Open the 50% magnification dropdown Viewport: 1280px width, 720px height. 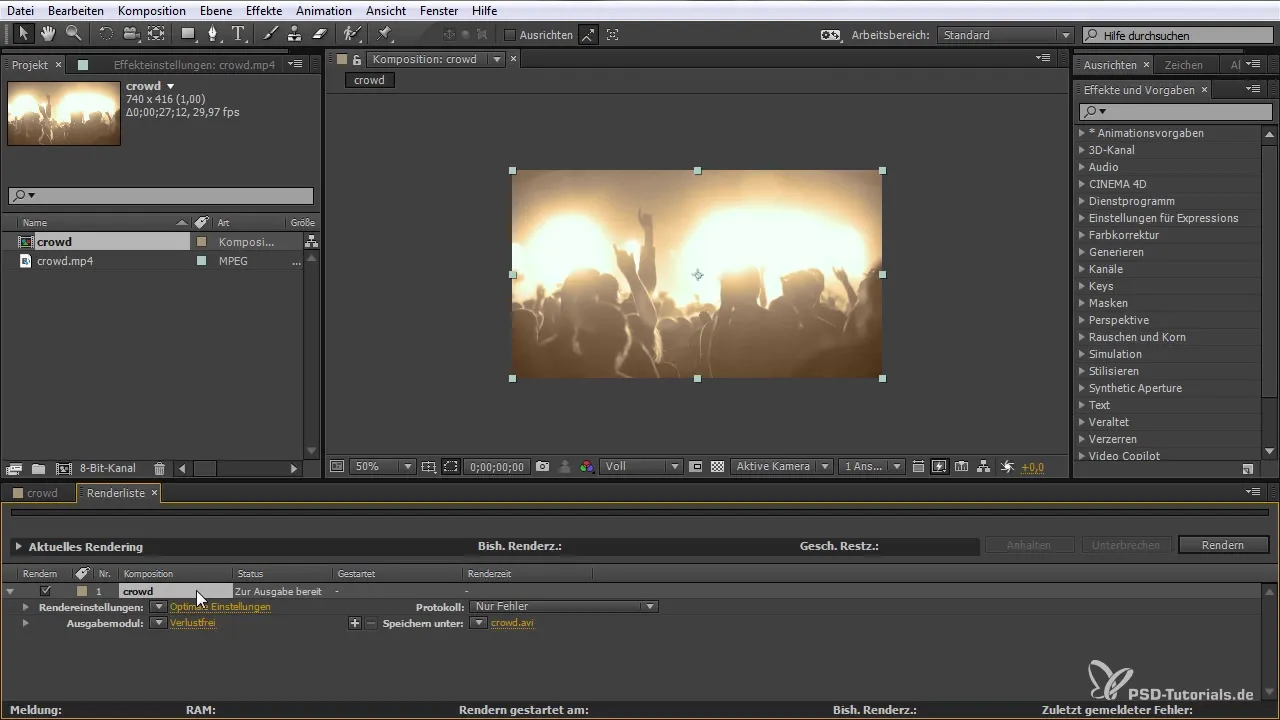tap(383, 467)
